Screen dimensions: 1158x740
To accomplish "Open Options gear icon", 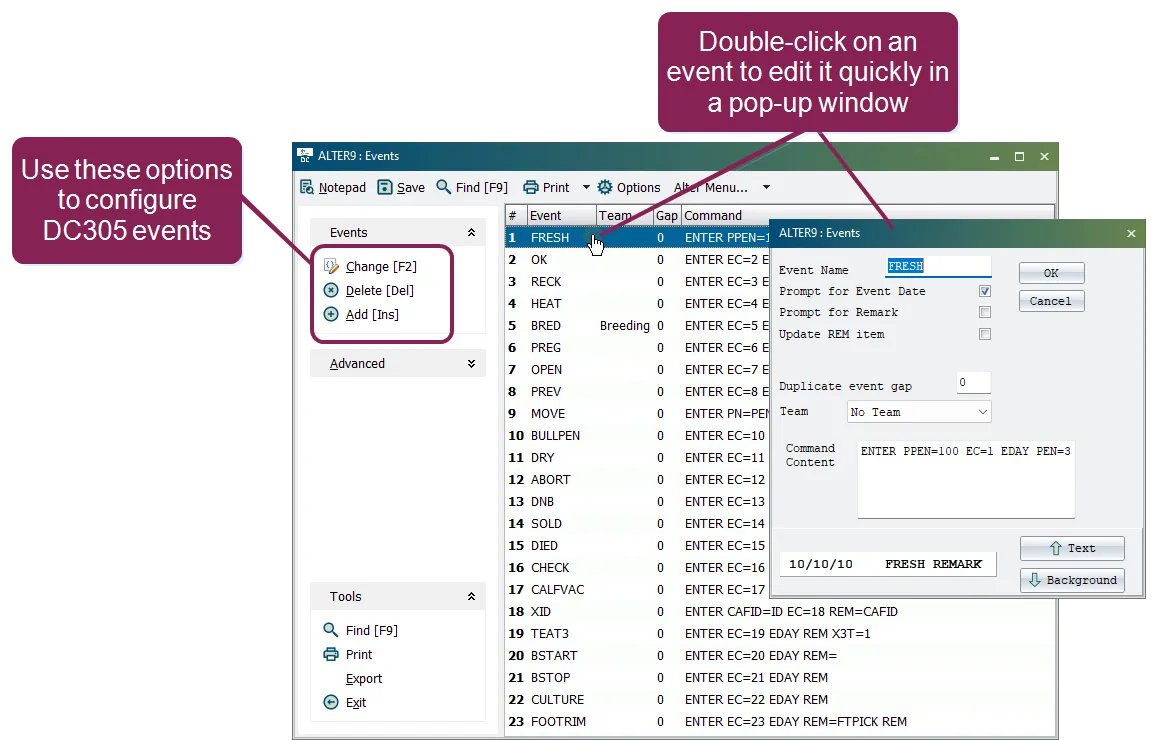I will point(605,188).
